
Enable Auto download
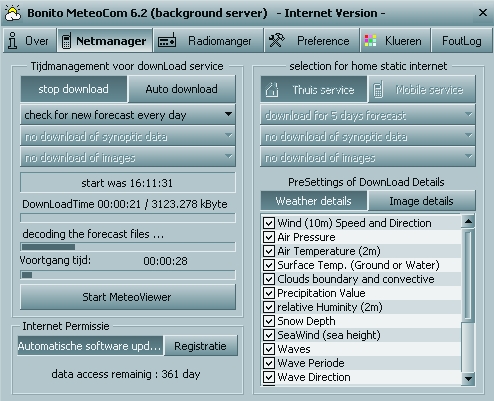[x=181, y=89]
